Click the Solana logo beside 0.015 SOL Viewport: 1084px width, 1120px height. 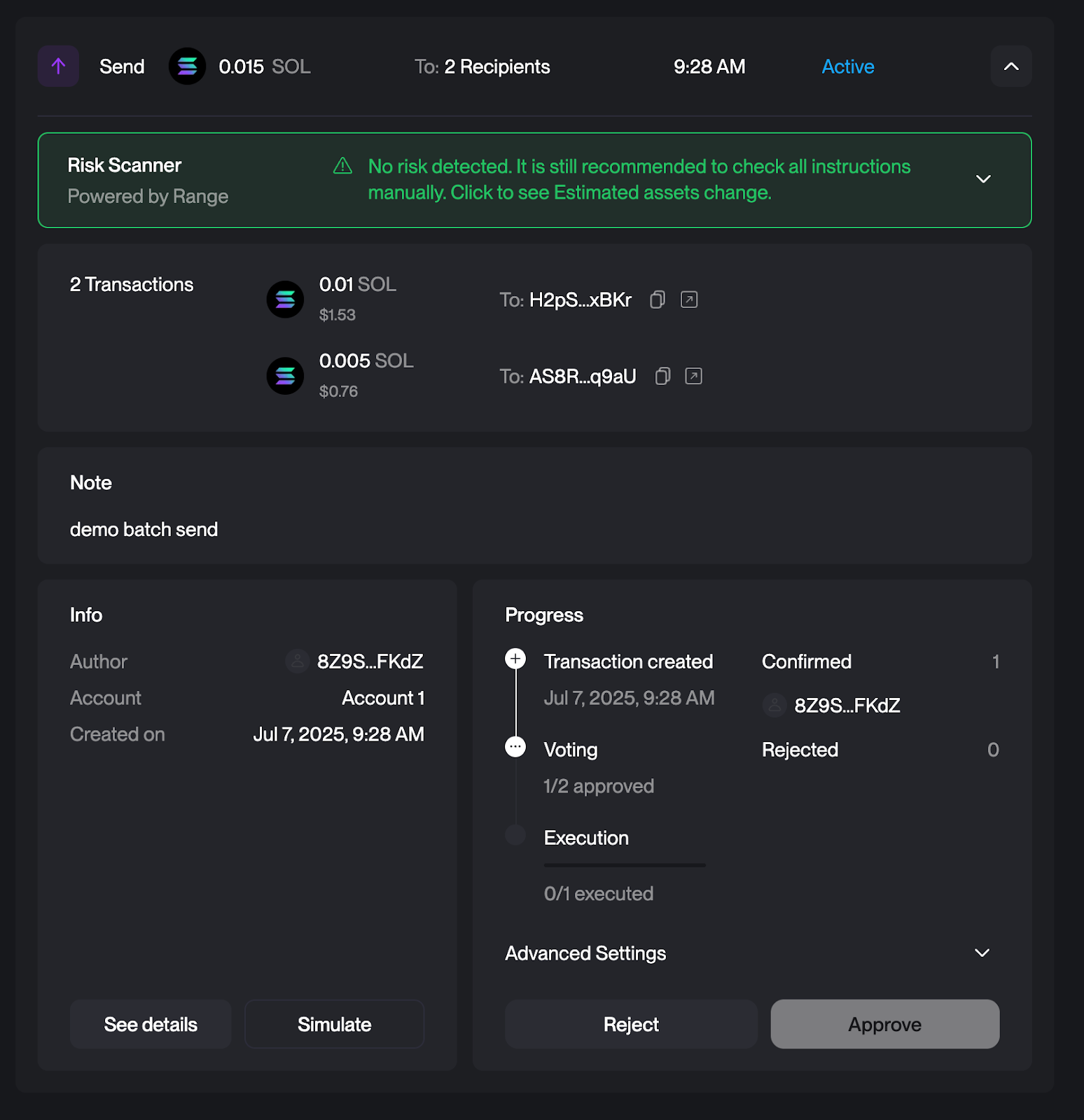(187, 66)
